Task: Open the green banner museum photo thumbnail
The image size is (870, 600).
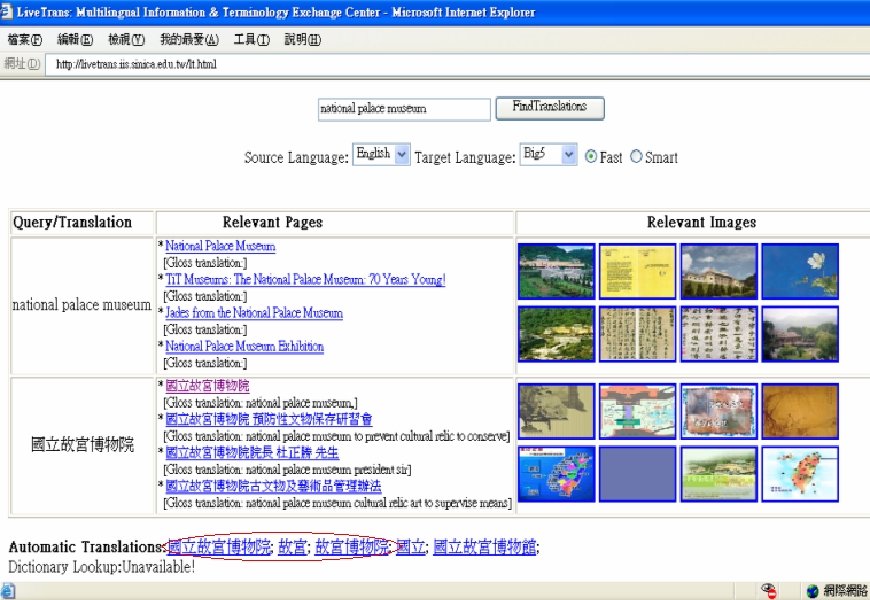Action: tap(719, 474)
